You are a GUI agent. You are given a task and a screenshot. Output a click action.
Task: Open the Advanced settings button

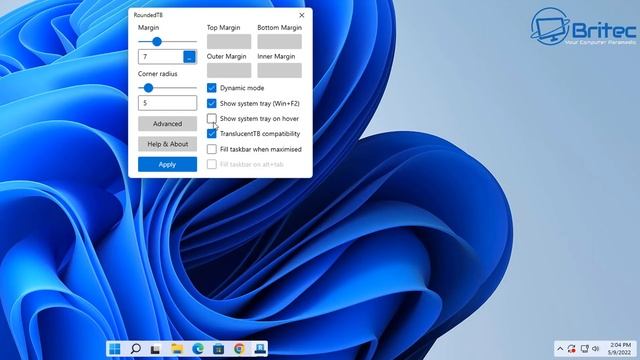click(167, 124)
